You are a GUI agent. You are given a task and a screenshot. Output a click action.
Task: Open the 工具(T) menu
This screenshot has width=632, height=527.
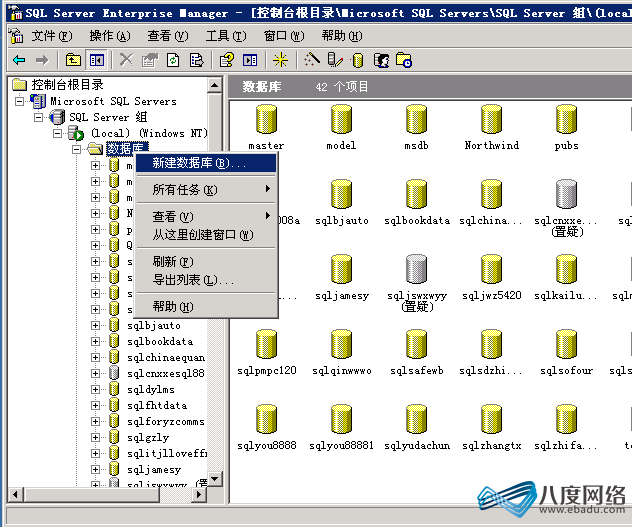[226, 36]
